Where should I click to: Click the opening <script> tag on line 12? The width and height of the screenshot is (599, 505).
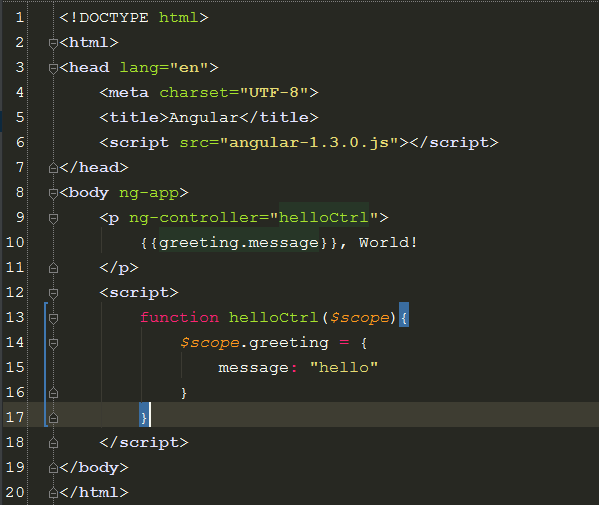pos(139,293)
